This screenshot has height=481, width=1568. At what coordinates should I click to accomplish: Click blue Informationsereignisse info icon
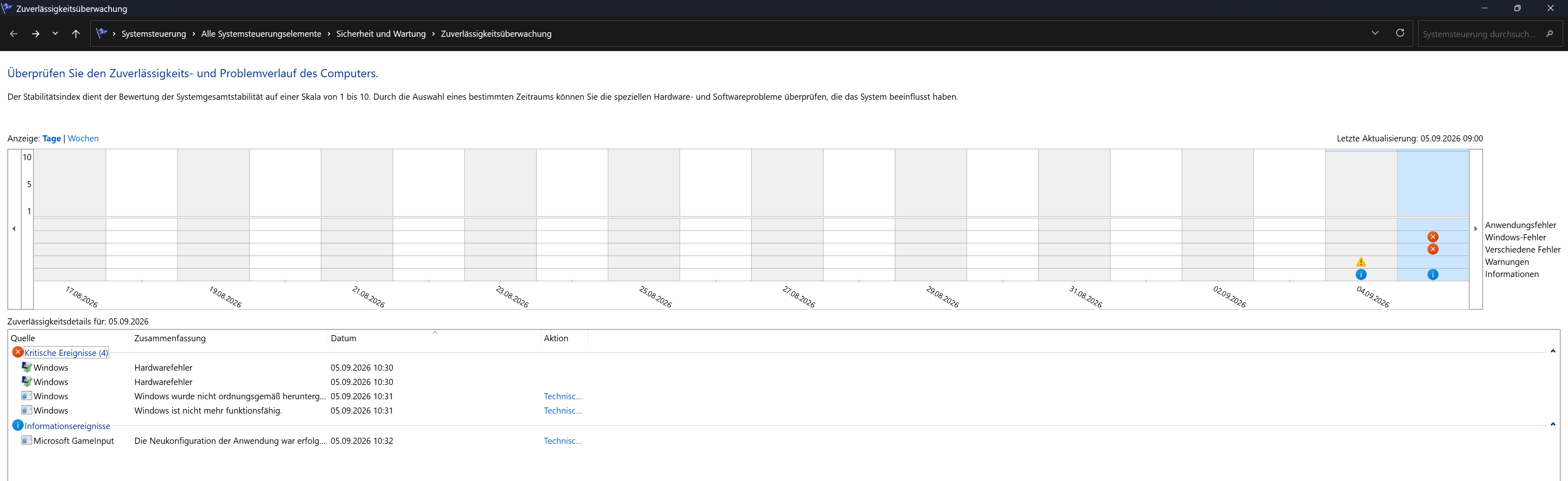(18, 425)
